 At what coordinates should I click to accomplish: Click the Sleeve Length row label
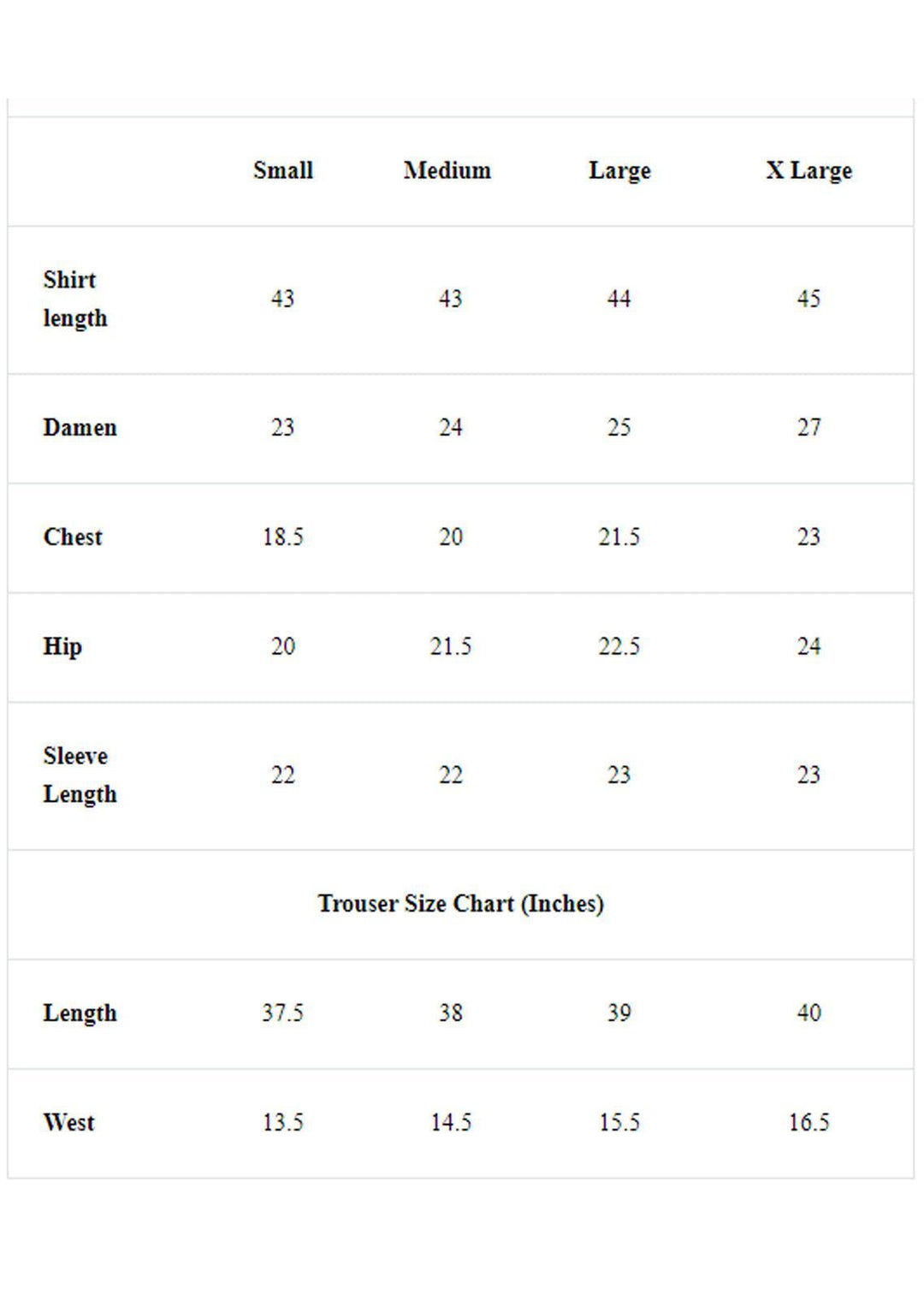tap(80, 775)
